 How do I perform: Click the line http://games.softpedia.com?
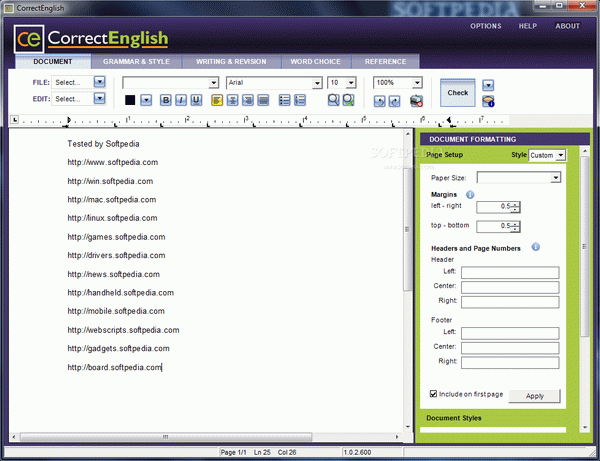tap(116, 237)
